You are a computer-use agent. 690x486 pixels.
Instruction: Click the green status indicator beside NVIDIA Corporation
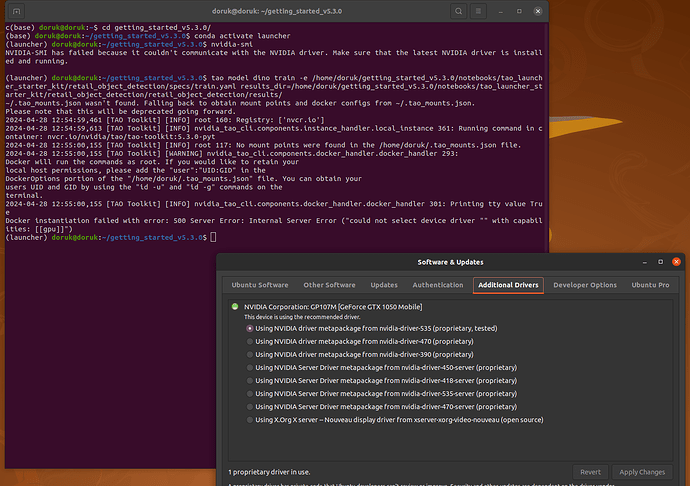(x=235, y=306)
